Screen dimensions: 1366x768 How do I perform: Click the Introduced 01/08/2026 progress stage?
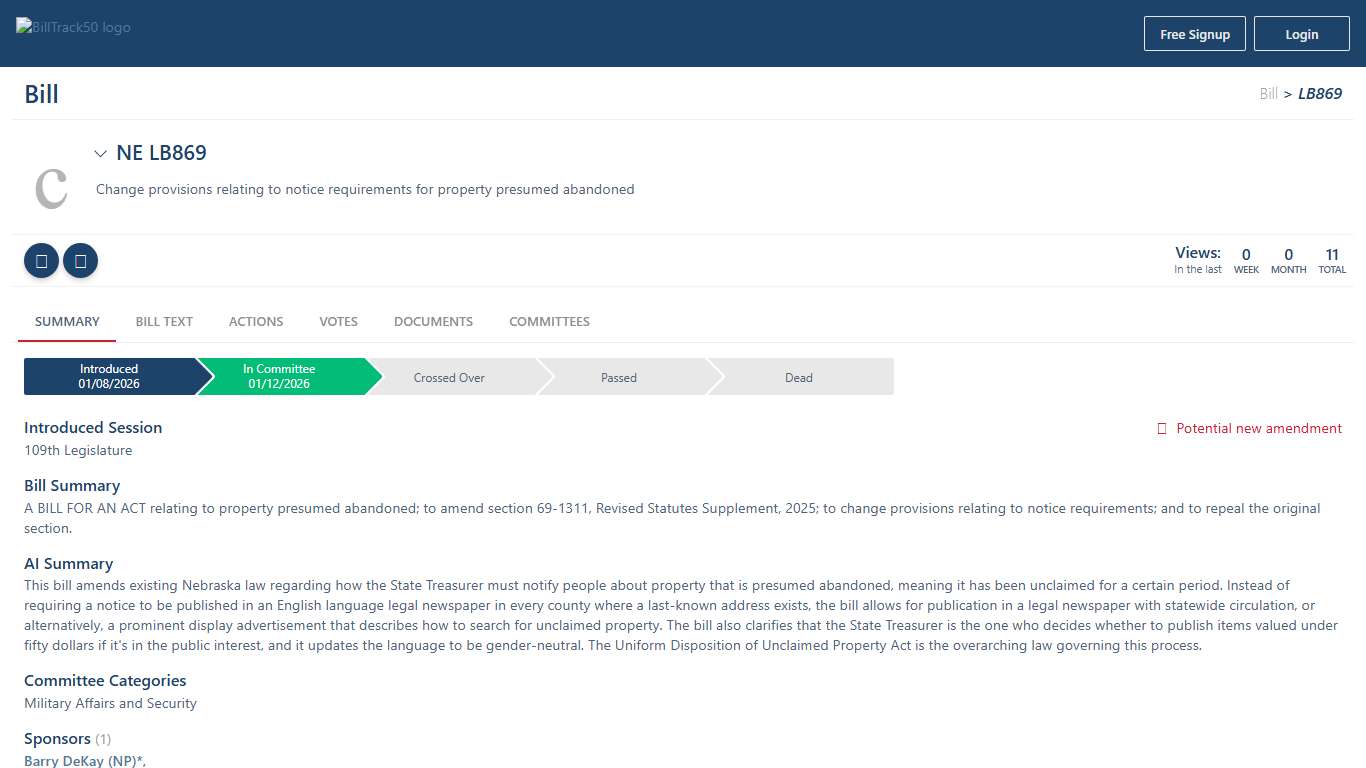tap(109, 377)
